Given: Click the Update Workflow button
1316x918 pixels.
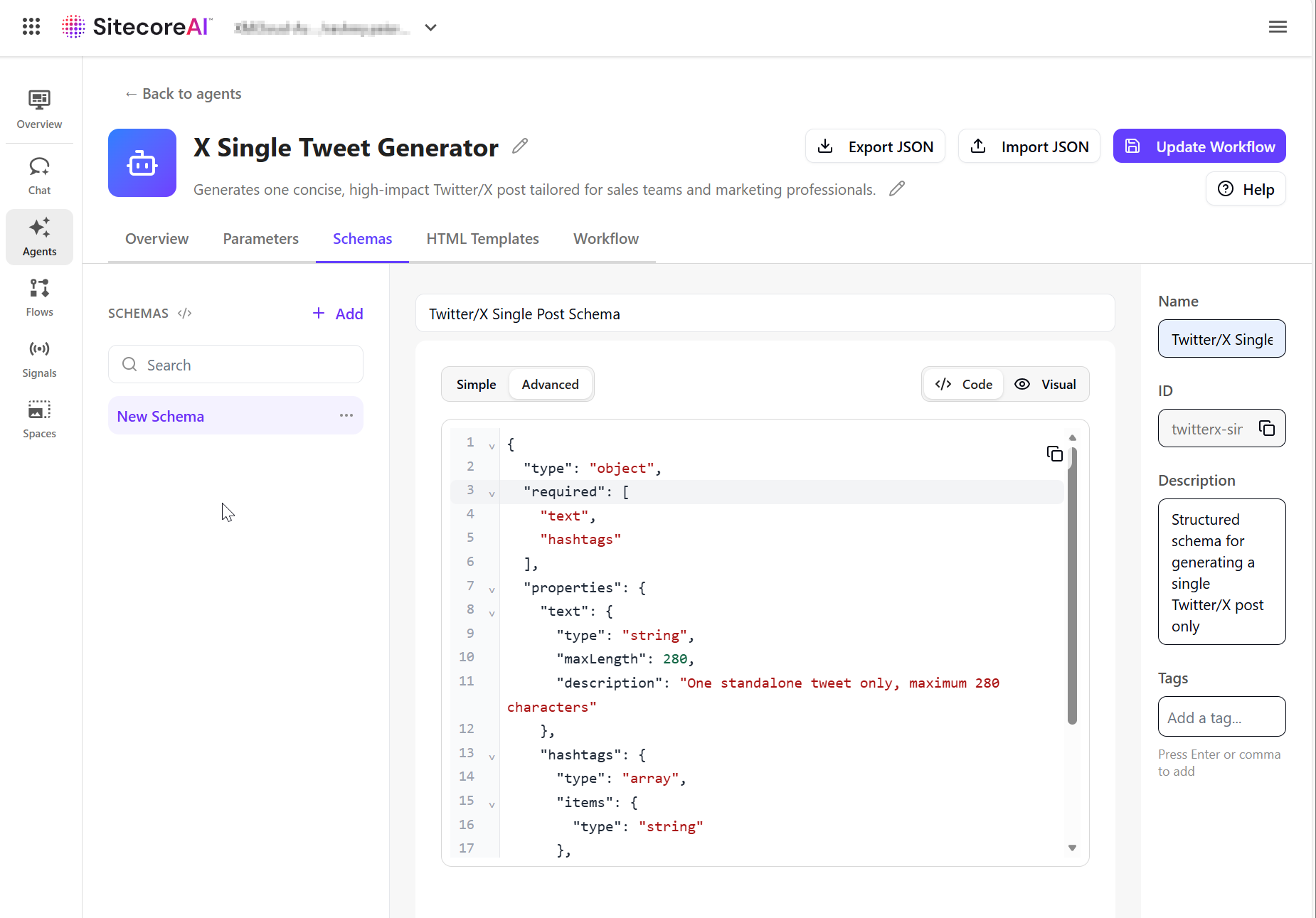Looking at the screenshot, I should pos(1199,146).
